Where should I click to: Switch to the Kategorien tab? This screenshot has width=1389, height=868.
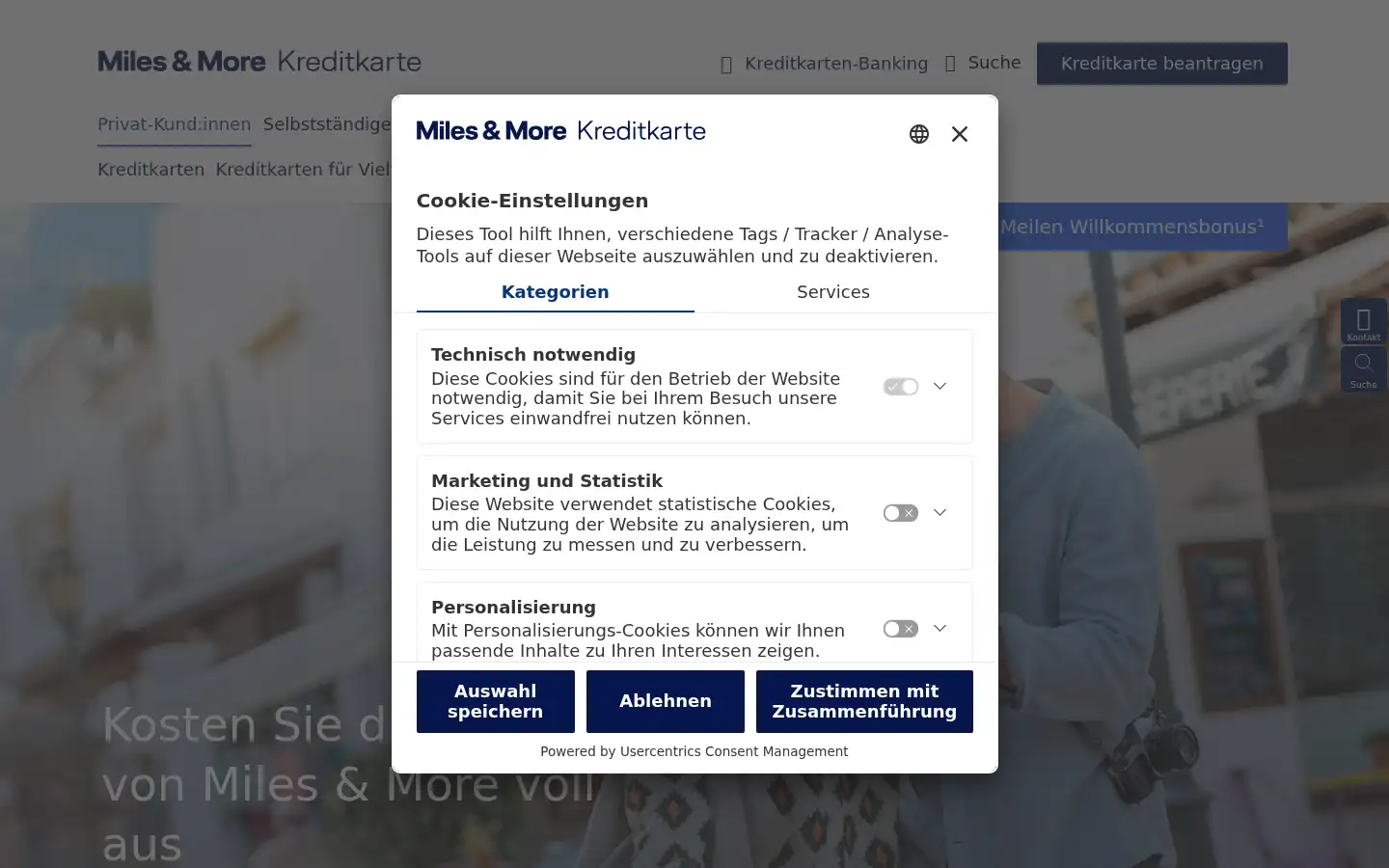(555, 292)
